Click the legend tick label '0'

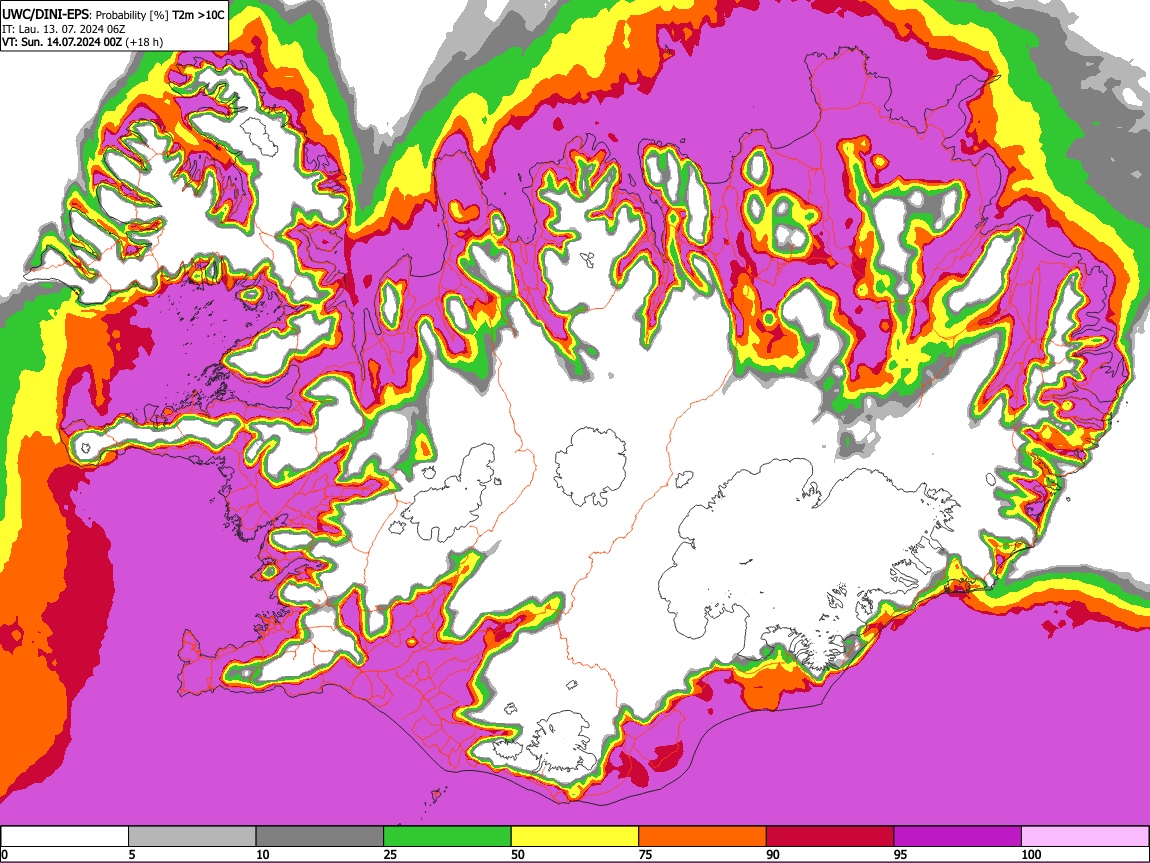pos(4,854)
